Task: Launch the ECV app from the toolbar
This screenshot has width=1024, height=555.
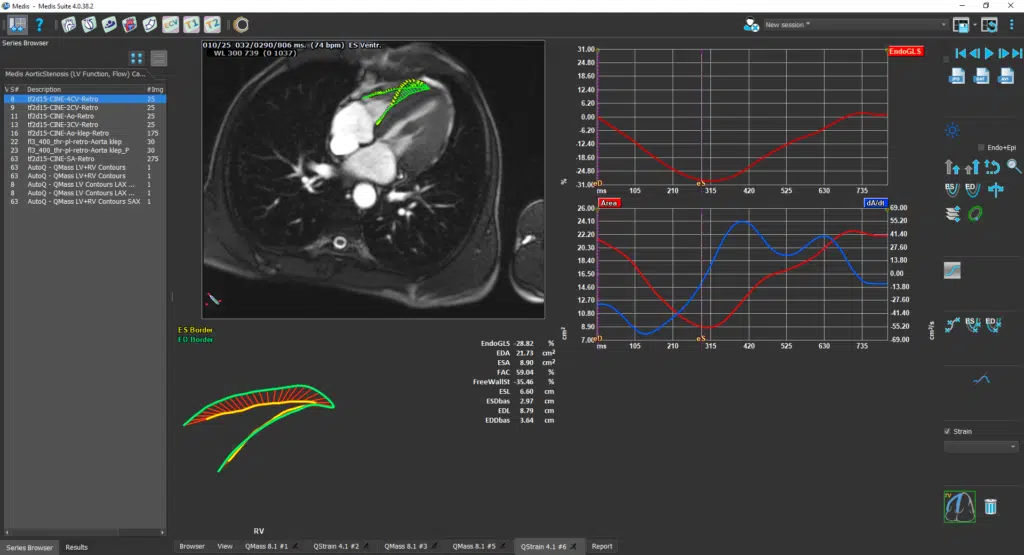Action: [x=170, y=23]
